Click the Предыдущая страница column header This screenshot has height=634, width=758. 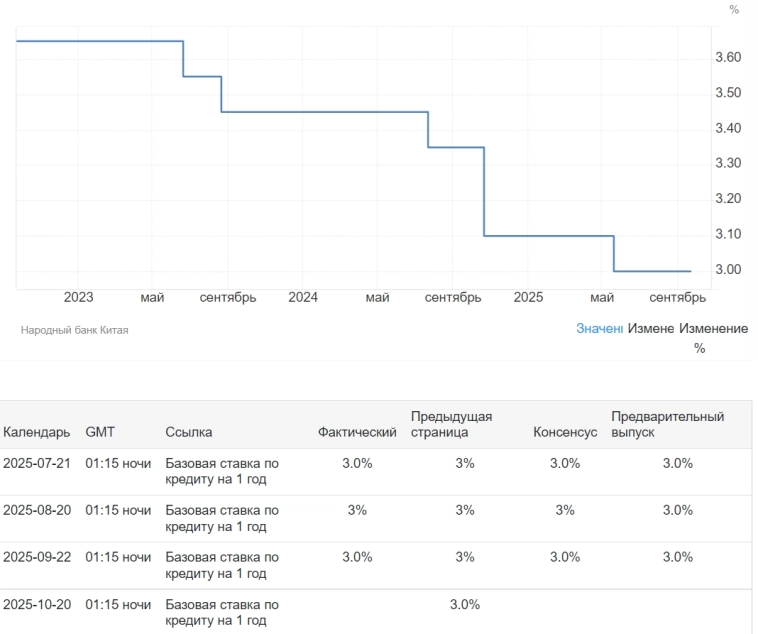(x=451, y=424)
